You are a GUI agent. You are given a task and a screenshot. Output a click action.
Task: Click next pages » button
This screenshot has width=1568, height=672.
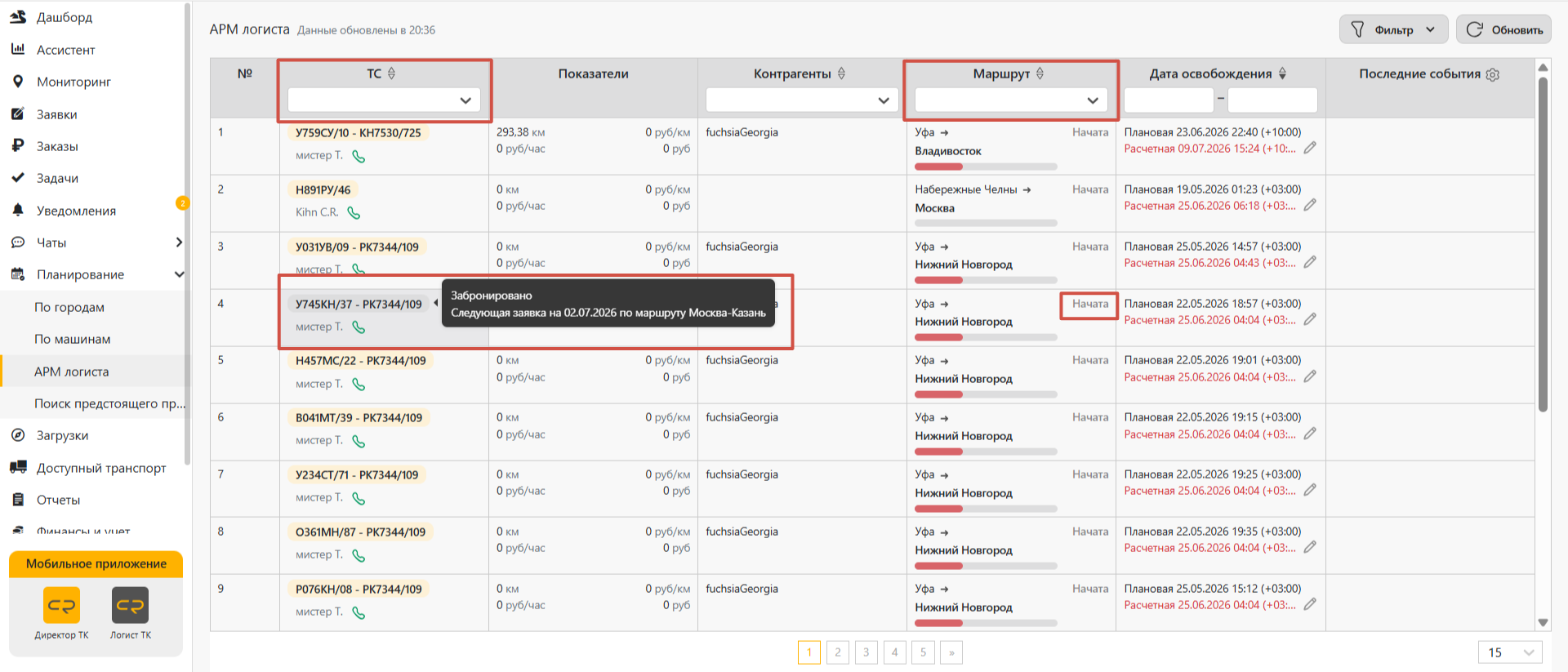coord(951,652)
